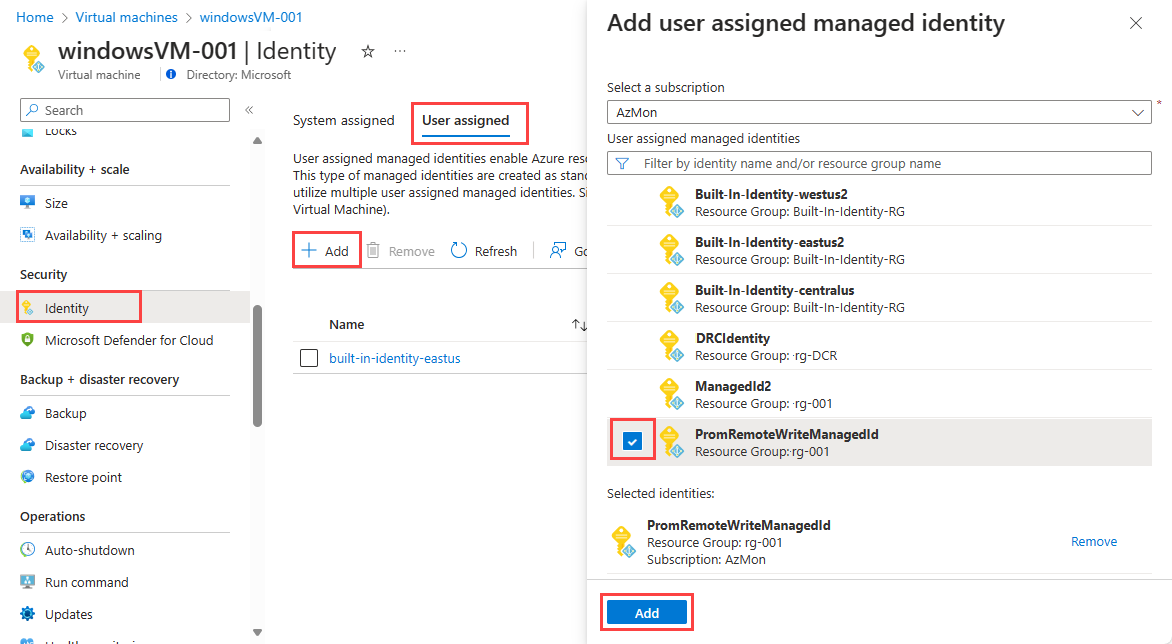Uncheck the PromRemoteWriteManagedId checkbox
The height and width of the screenshot is (644, 1172).
click(x=632, y=441)
